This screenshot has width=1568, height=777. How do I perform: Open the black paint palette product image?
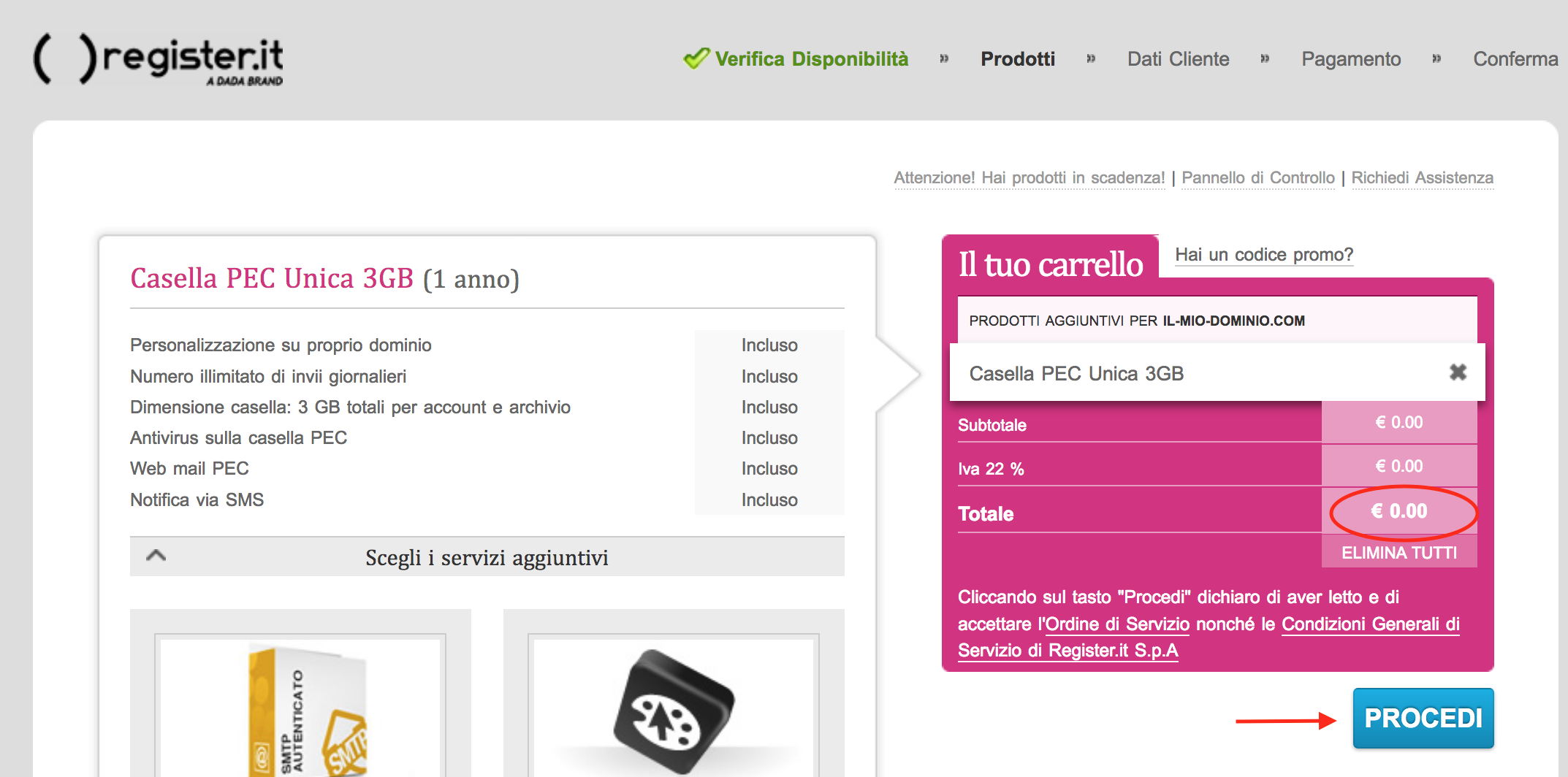674,707
